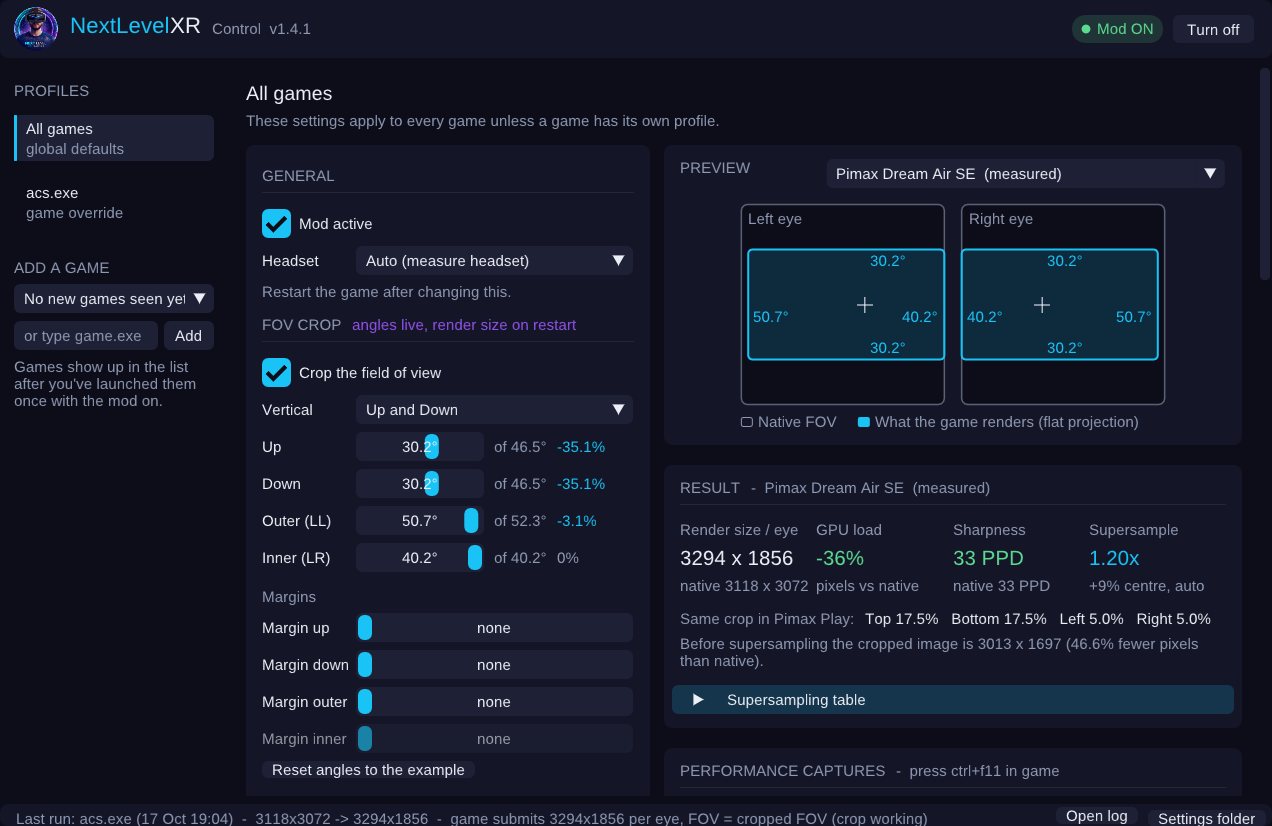Click the Down angle slider
This screenshot has height=826, width=1272.
pyautogui.click(x=420, y=484)
